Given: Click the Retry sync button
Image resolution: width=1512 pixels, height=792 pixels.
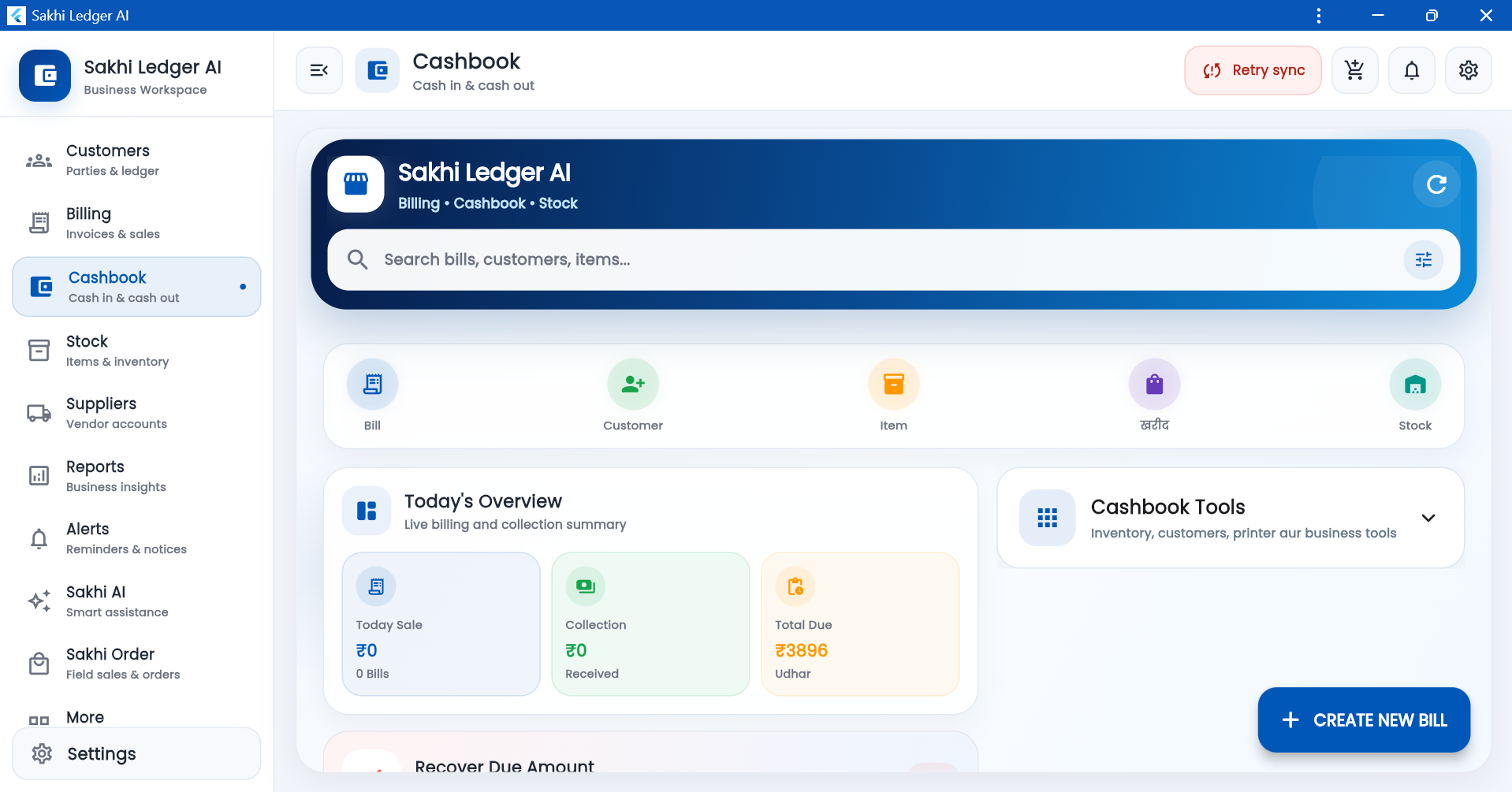Looking at the screenshot, I should click(1253, 70).
